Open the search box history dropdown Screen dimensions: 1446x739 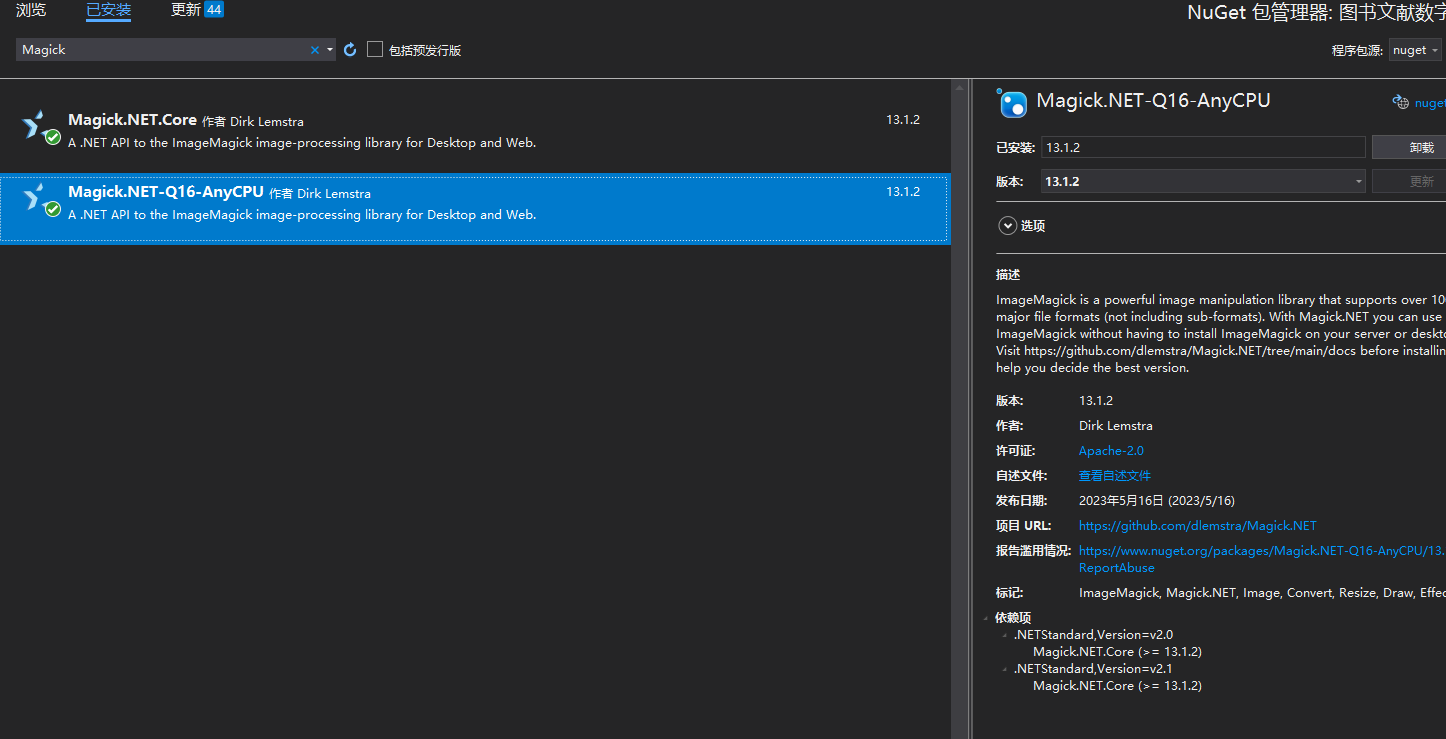click(x=330, y=50)
